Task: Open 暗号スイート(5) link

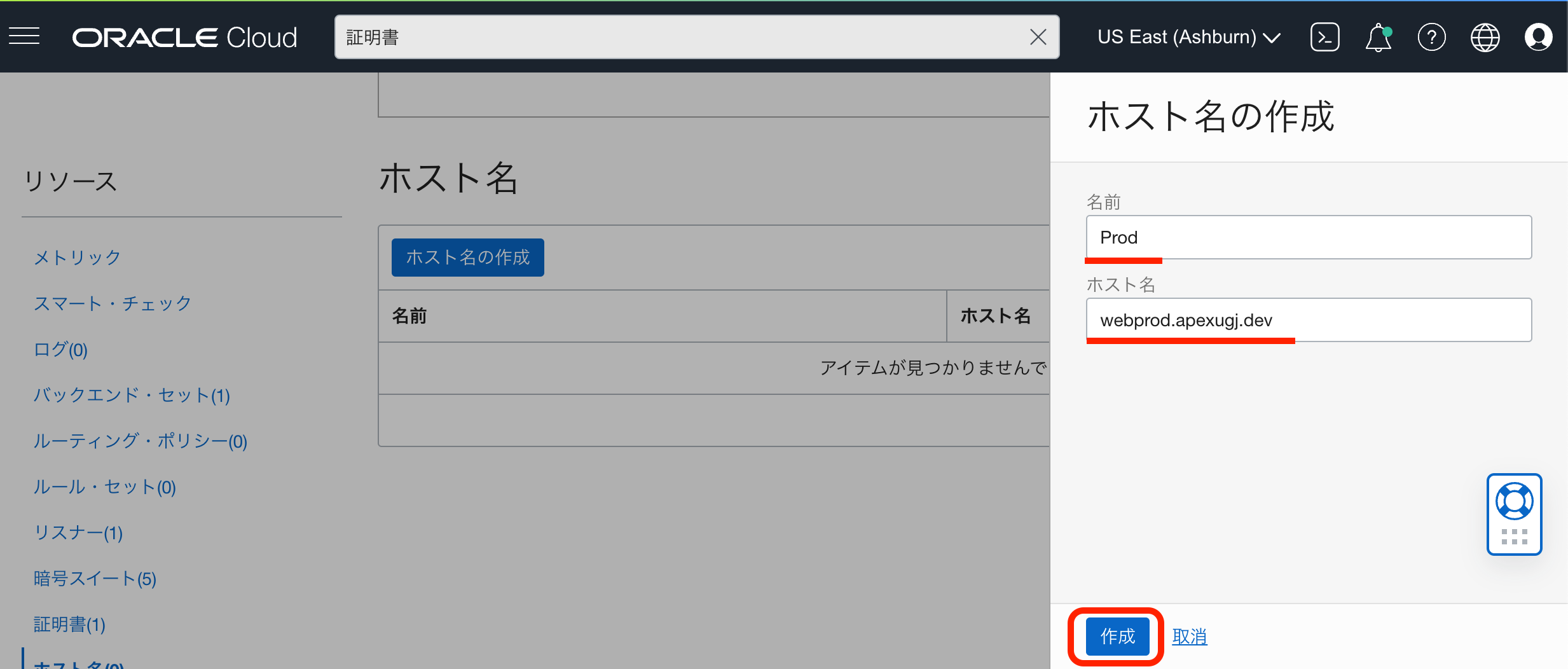Action: pyautogui.click(x=95, y=578)
